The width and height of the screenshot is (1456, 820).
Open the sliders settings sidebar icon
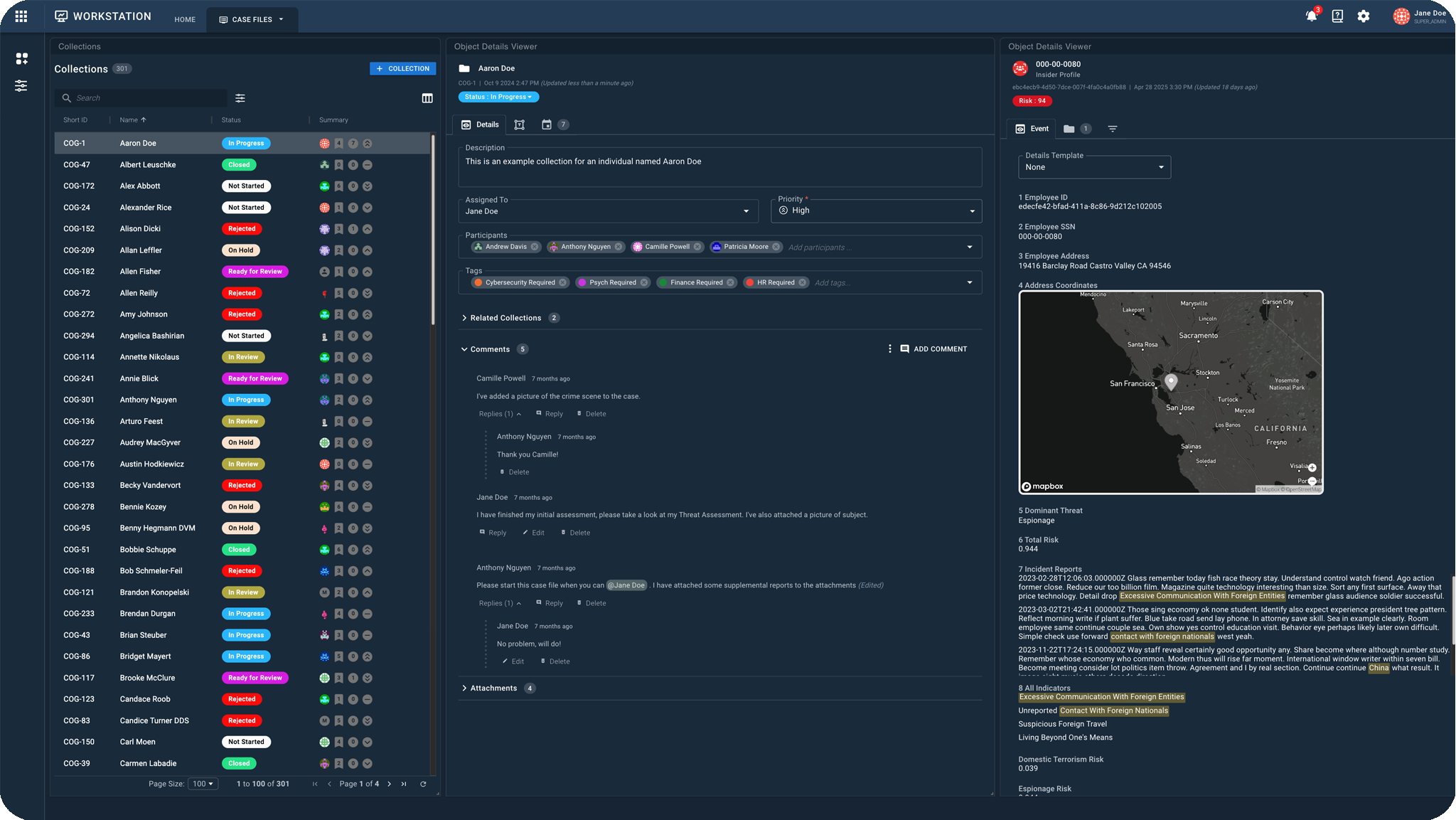click(x=21, y=85)
